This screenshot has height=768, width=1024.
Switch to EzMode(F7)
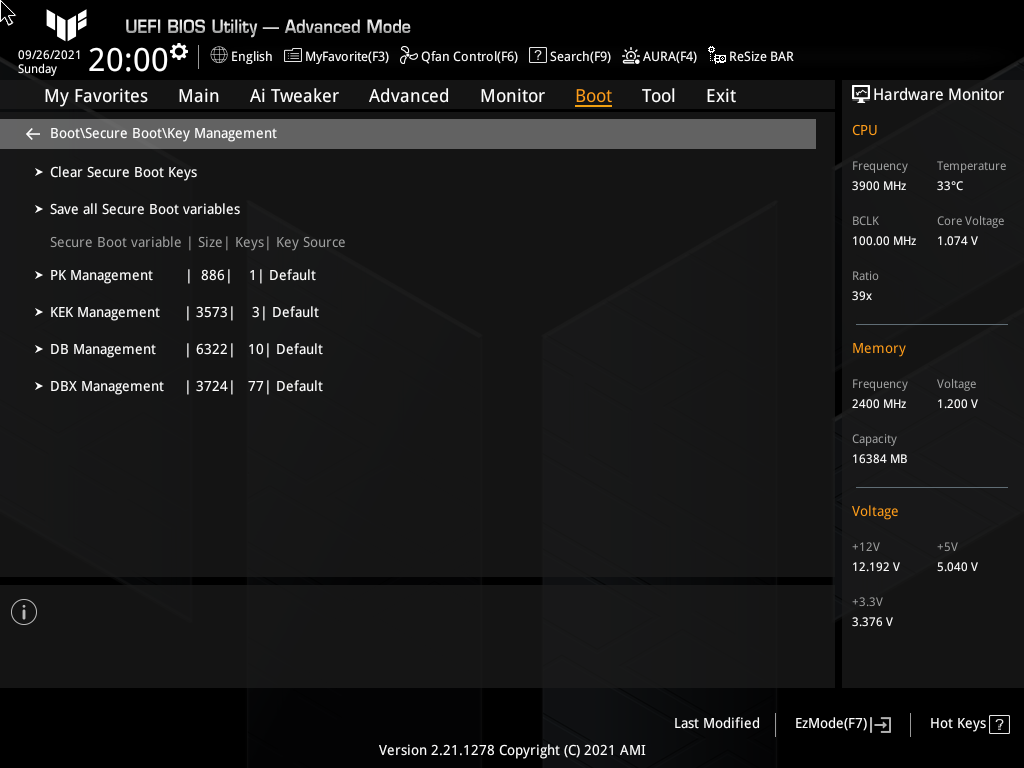tap(841, 723)
